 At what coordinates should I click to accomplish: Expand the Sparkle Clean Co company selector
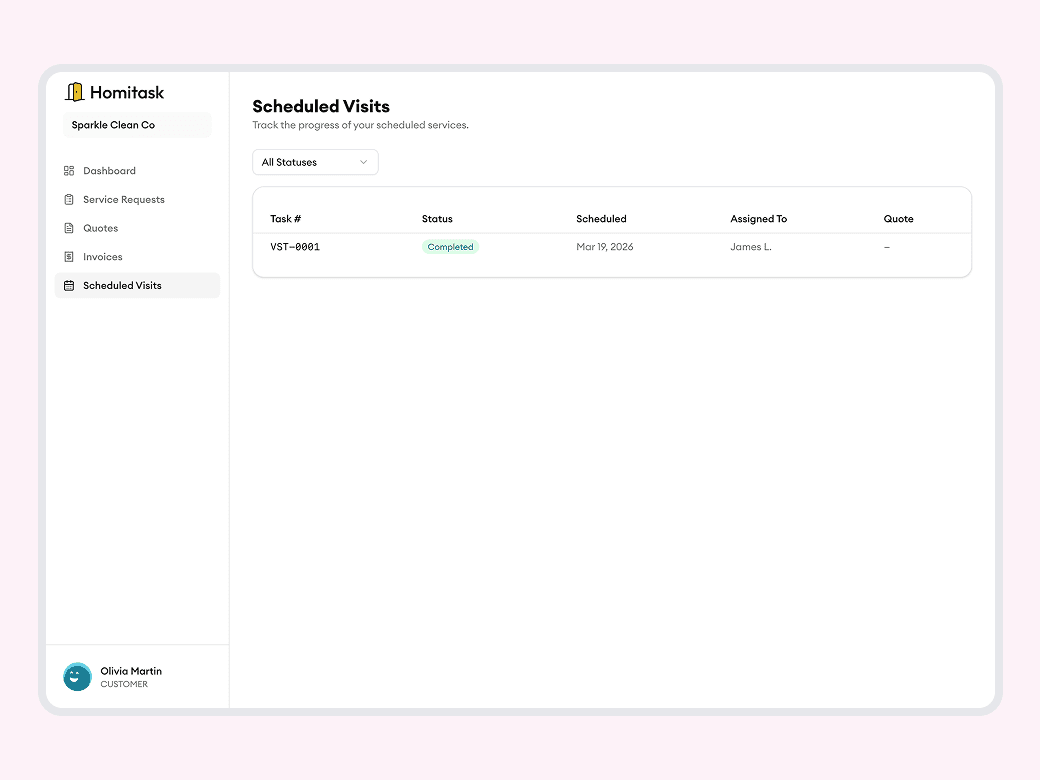[x=137, y=124]
